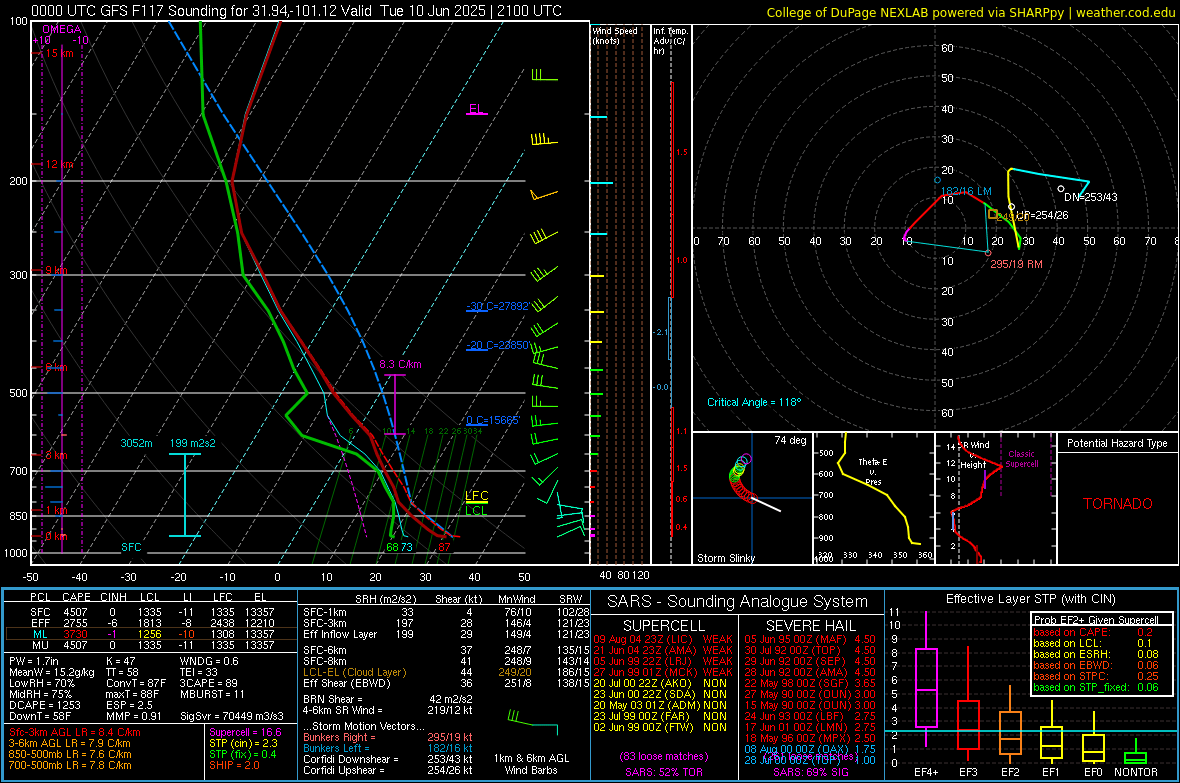Click the Potential Hazard Type header
The image size is (1180, 783).
(1117, 443)
